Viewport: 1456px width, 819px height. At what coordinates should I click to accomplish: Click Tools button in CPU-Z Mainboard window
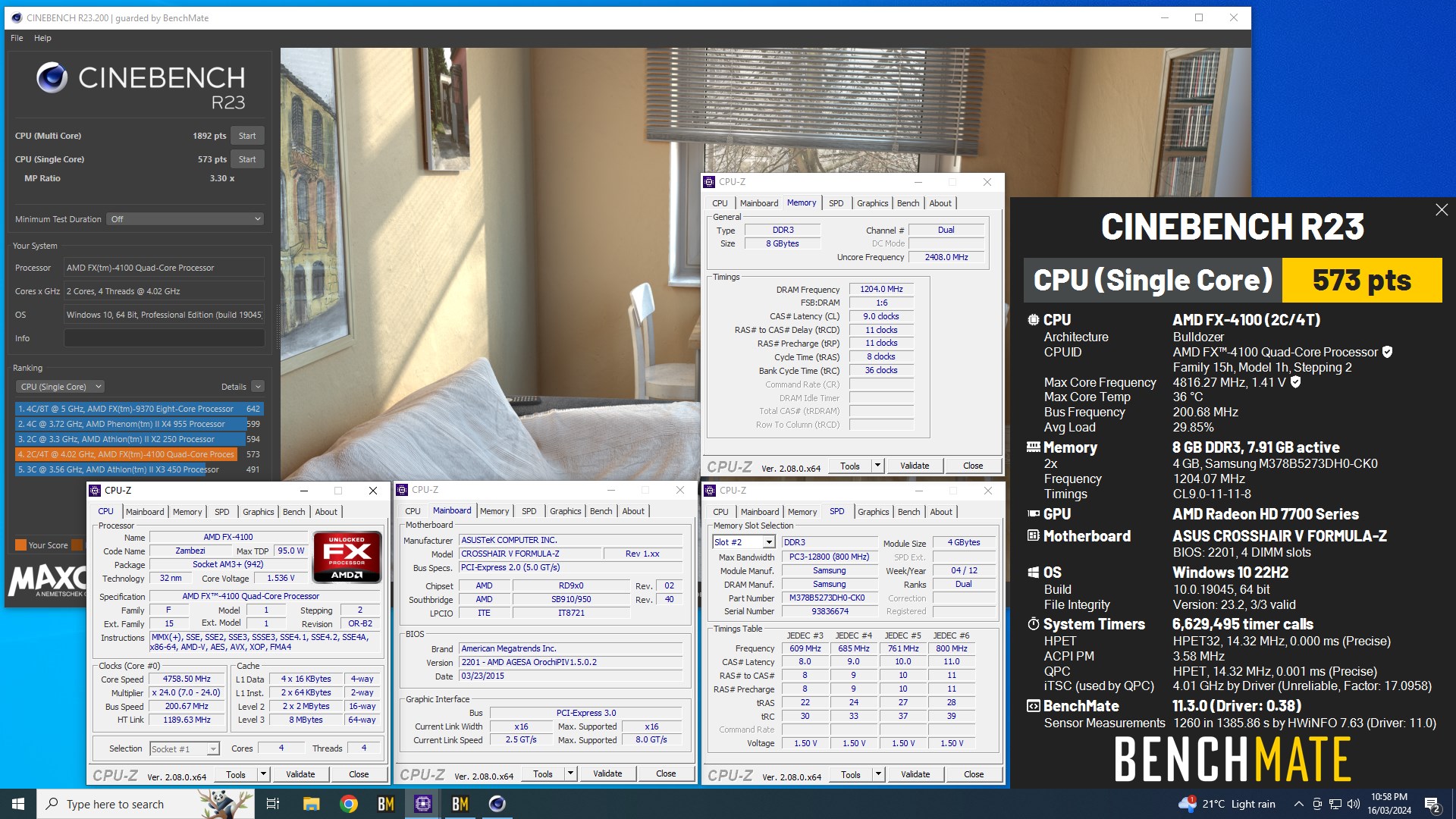tap(543, 773)
